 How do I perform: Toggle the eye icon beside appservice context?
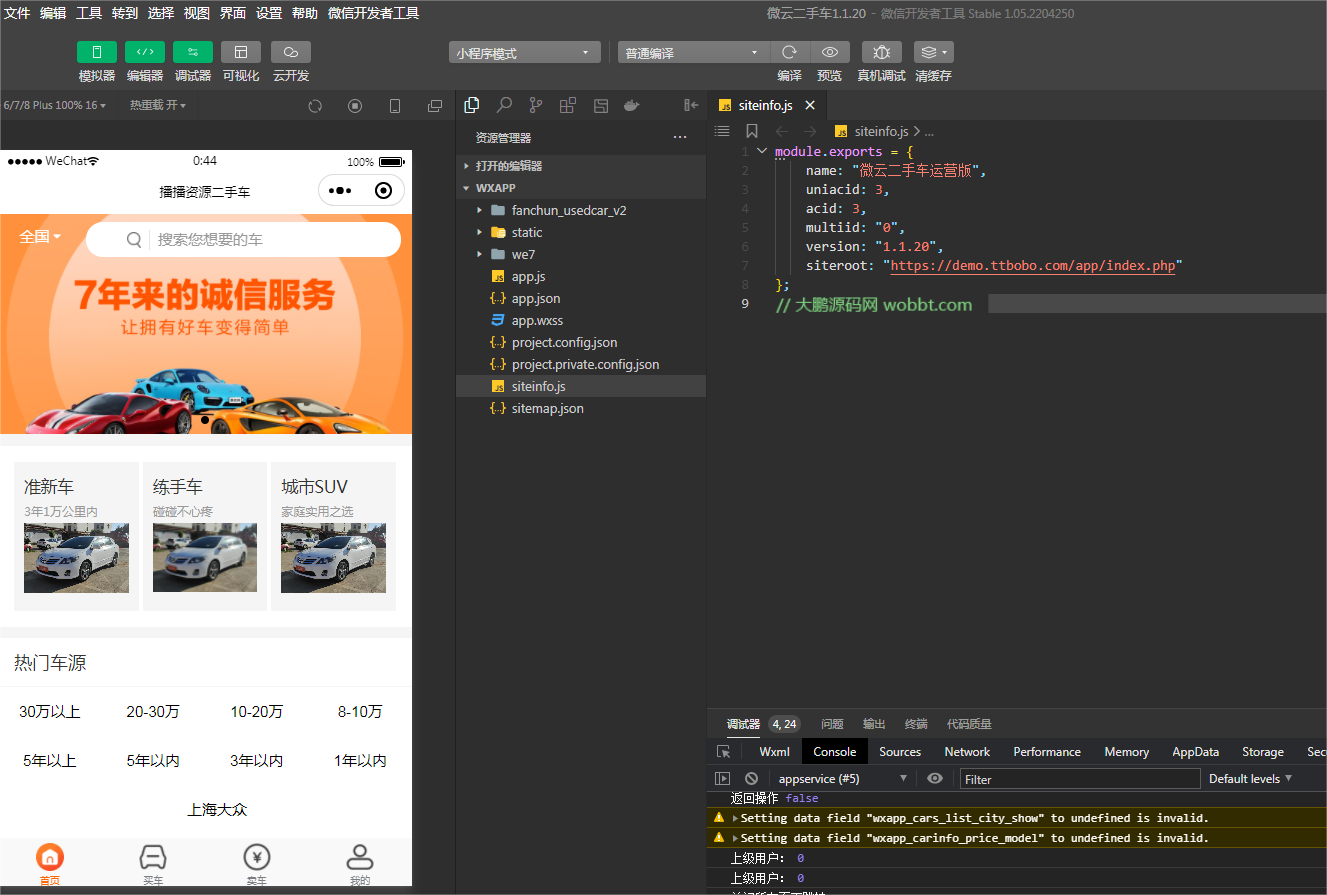(935, 778)
